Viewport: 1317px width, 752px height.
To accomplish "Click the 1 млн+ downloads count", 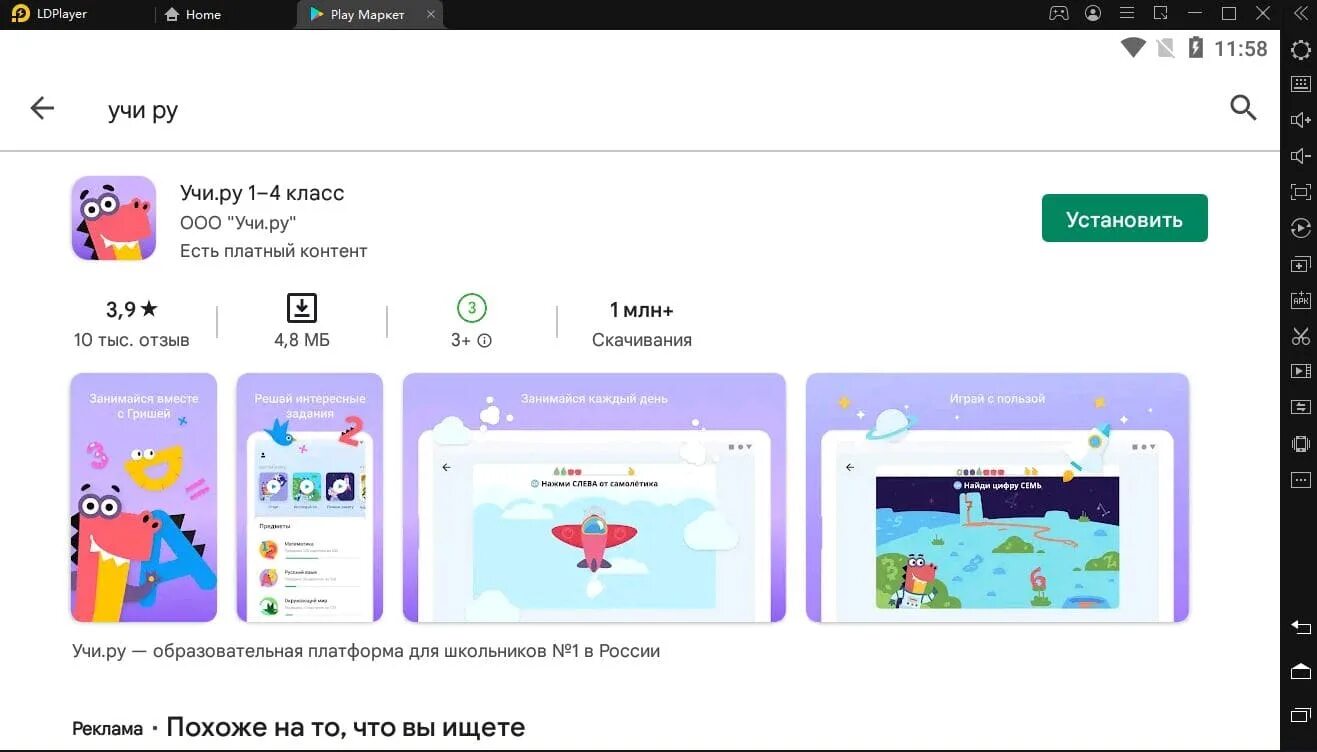I will click(642, 309).
